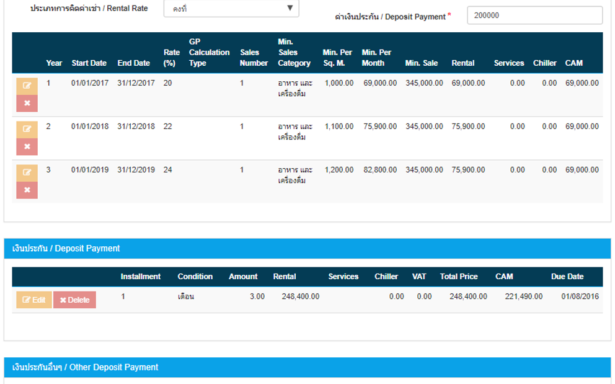Edit the Year 1 rate row
Screen dimensions: 615x384
(x=27, y=86)
